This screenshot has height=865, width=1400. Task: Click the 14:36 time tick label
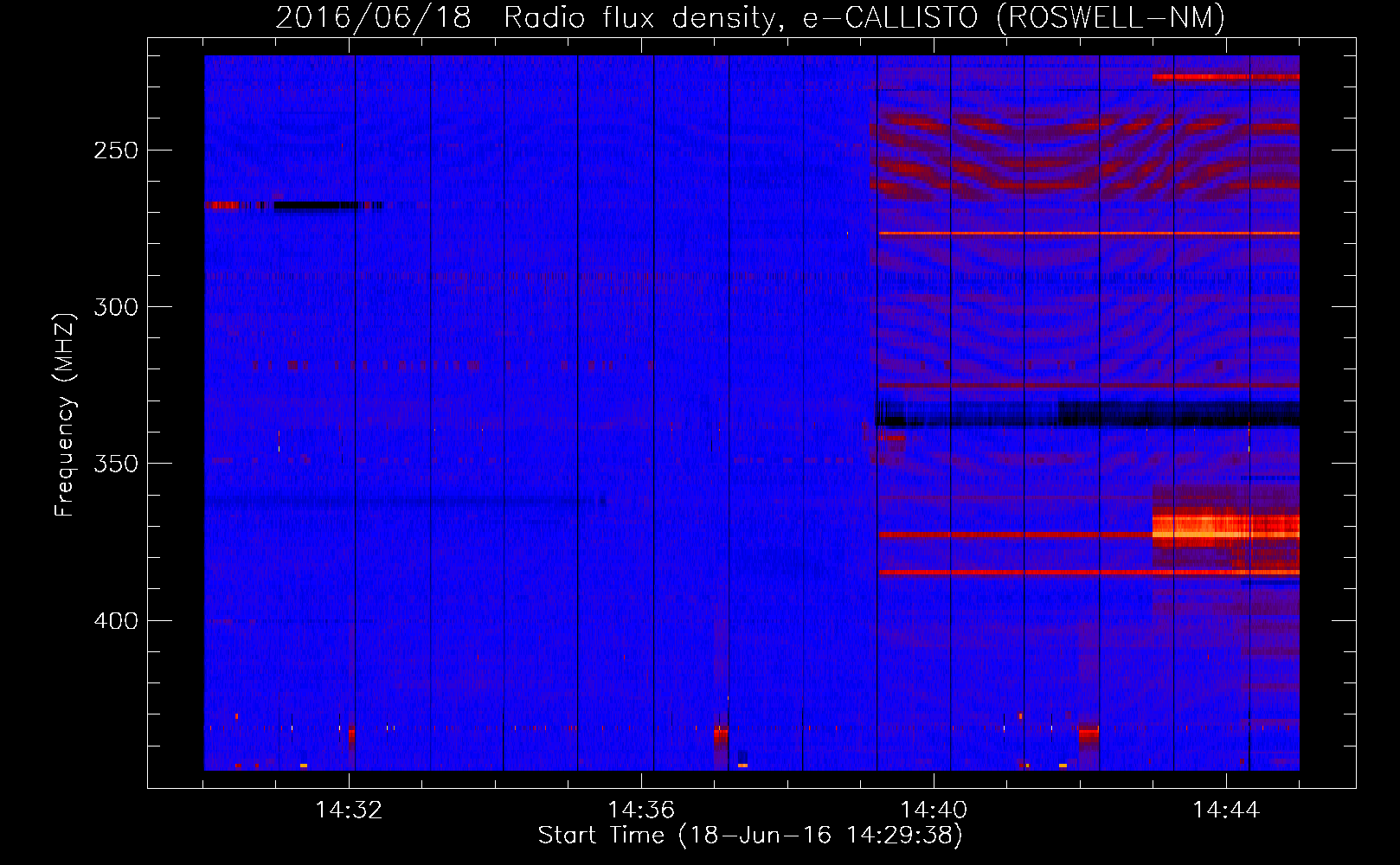pyautogui.click(x=641, y=811)
